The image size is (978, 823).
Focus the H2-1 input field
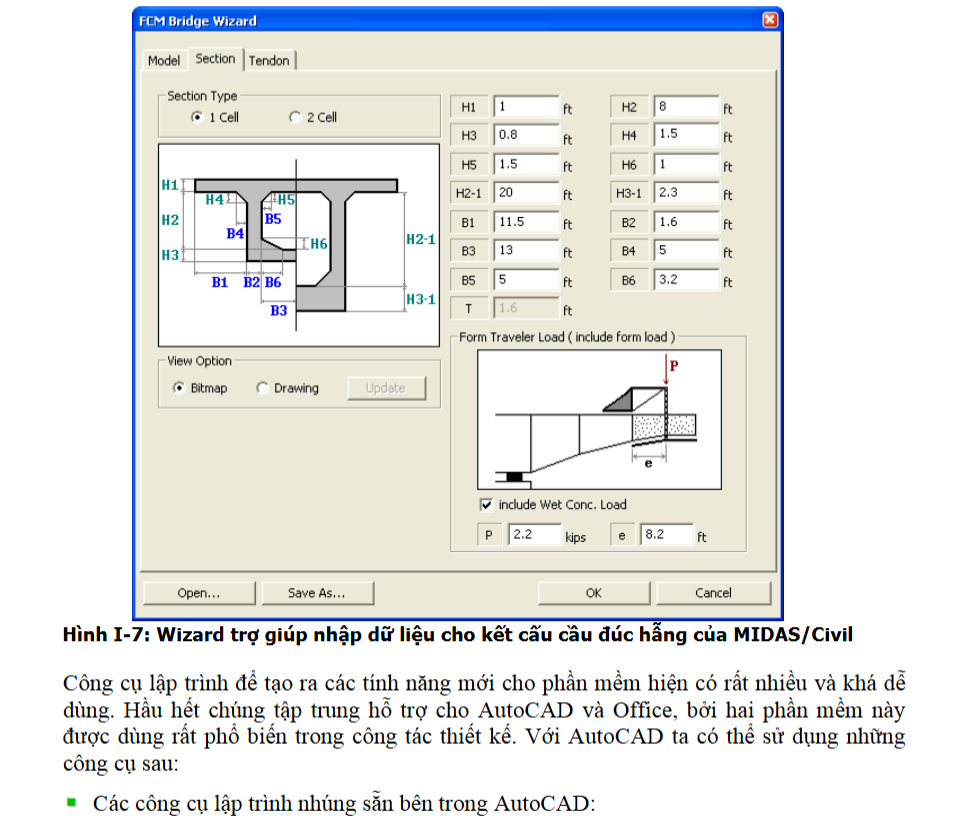pyautogui.click(x=525, y=193)
